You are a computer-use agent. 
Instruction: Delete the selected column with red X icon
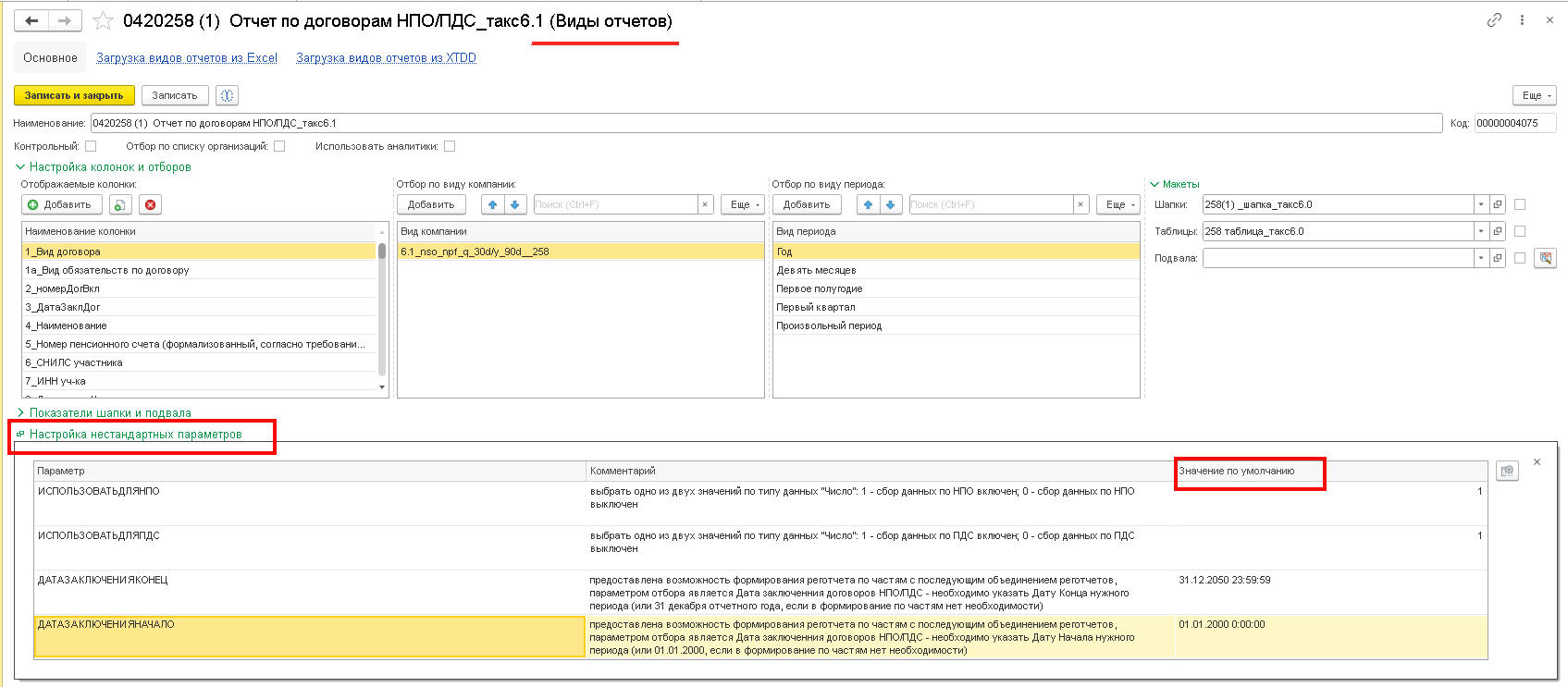pos(150,204)
